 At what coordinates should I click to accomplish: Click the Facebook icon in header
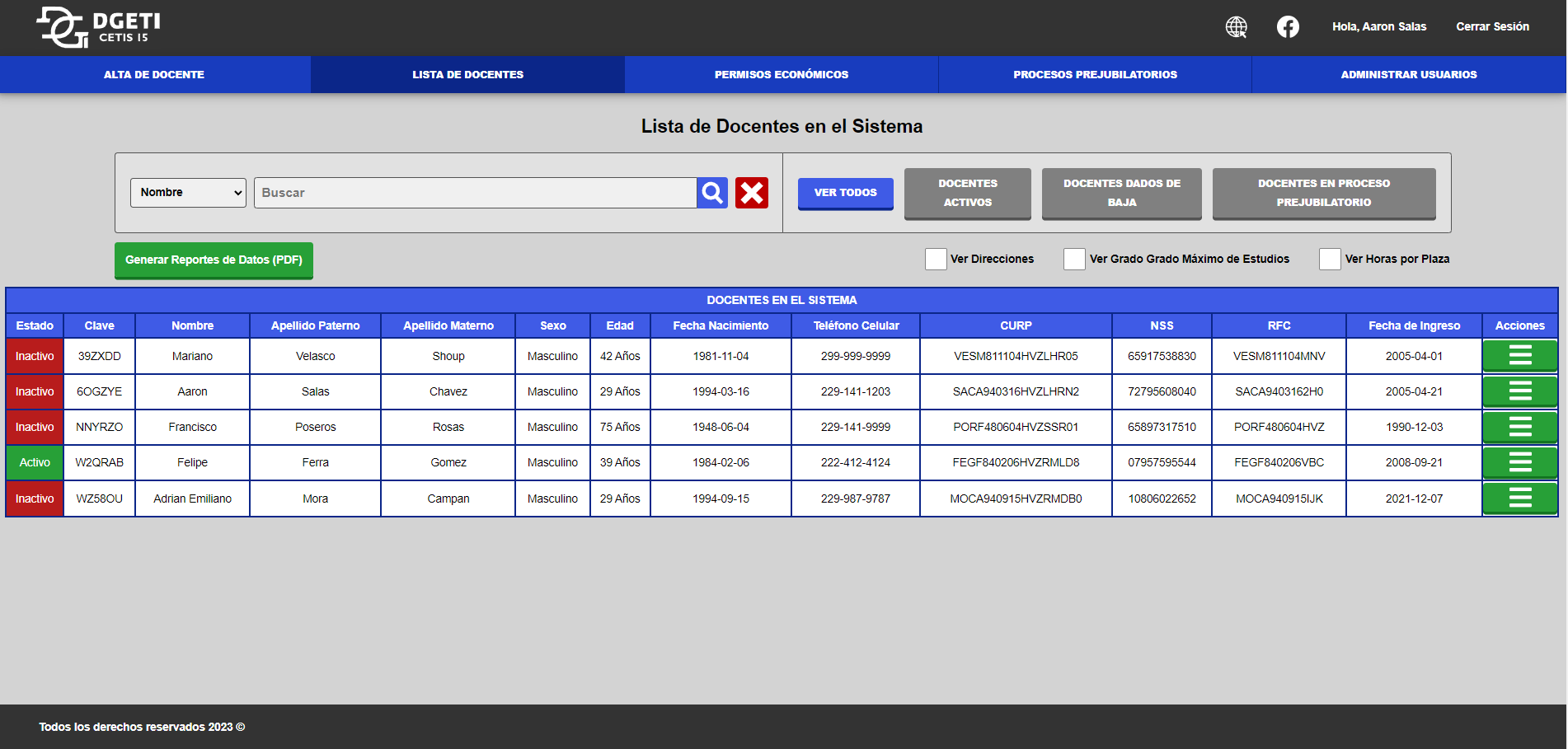(x=1287, y=26)
